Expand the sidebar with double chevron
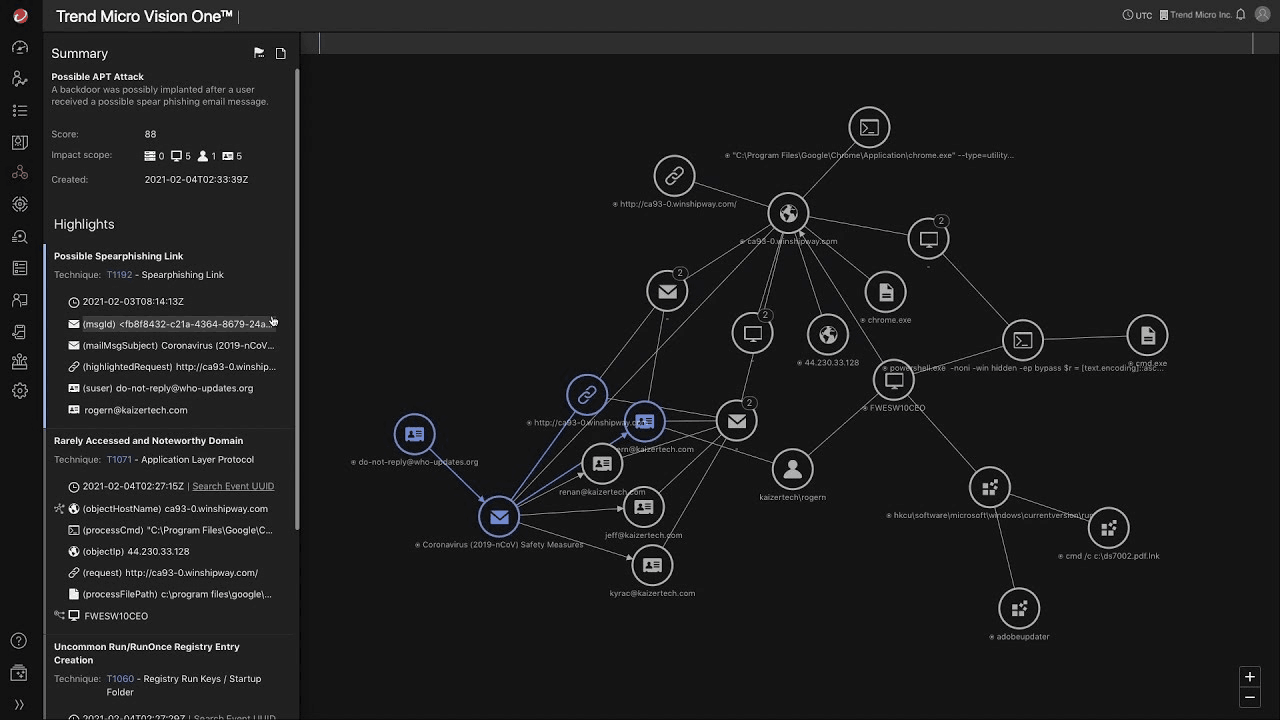This screenshot has width=1280, height=720. (19, 705)
